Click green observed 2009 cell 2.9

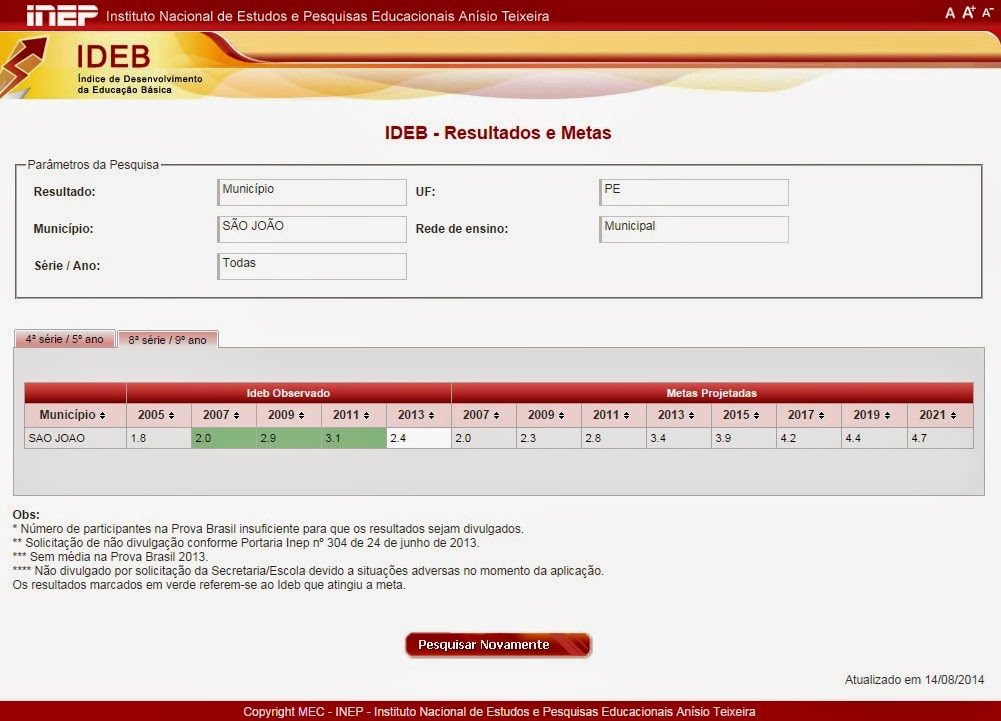(x=289, y=438)
